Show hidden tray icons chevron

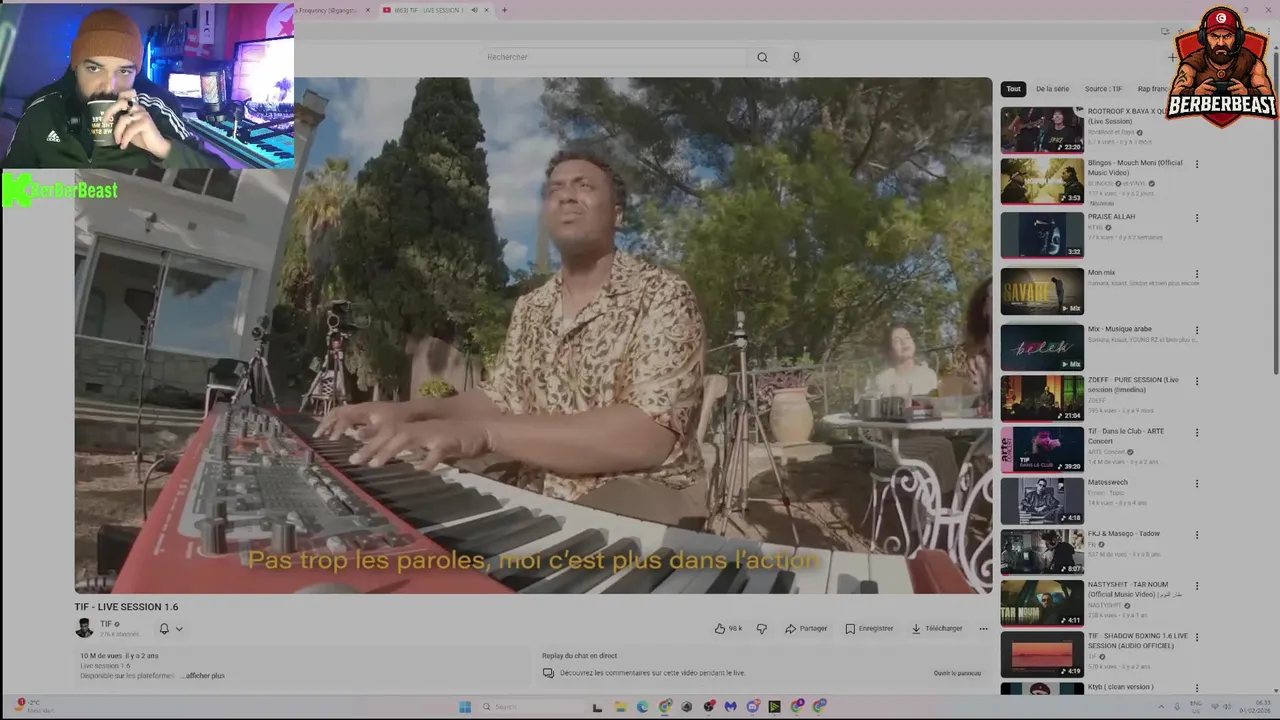pyautogui.click(x=1160, y=706)
